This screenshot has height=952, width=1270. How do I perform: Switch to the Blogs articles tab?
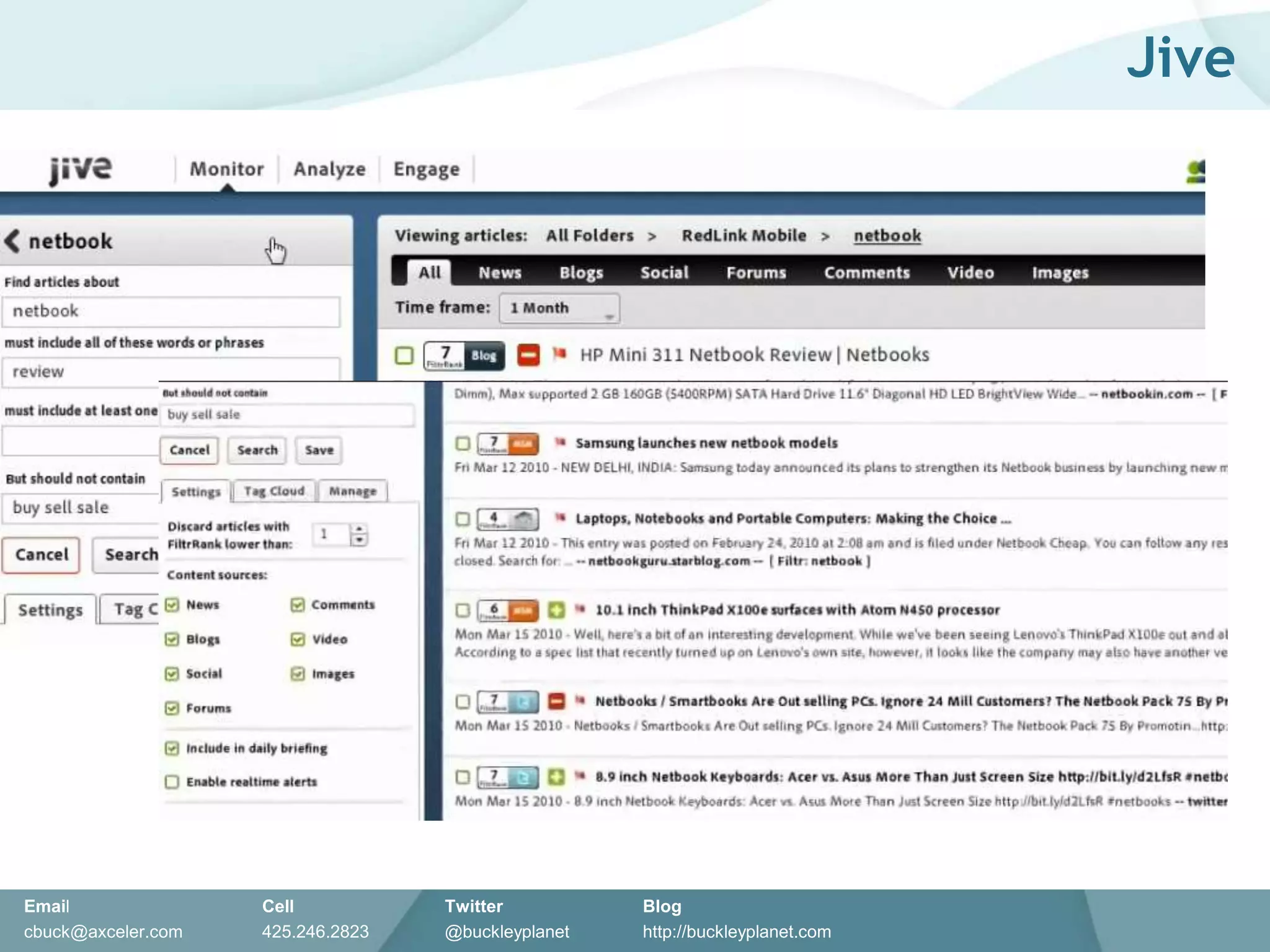coord(581,273)
